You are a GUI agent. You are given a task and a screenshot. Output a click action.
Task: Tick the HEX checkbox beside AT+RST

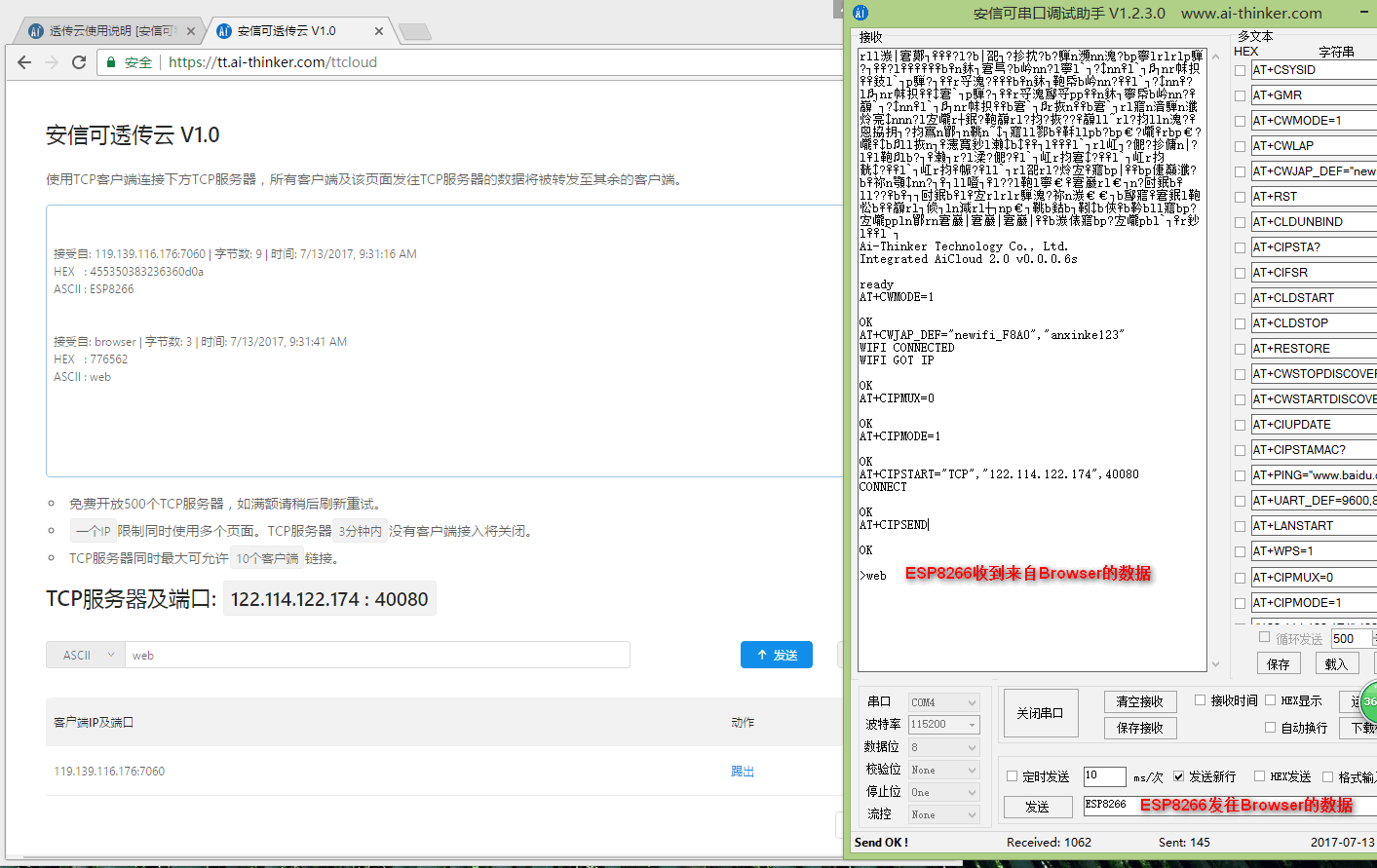pyautogui.click(x=1241, y=197)
